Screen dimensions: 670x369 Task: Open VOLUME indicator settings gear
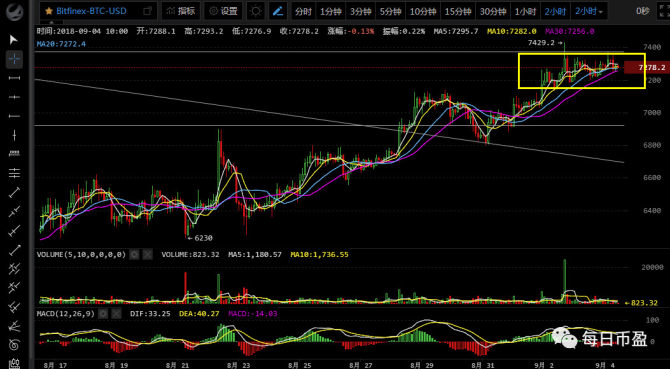(135, 255)
